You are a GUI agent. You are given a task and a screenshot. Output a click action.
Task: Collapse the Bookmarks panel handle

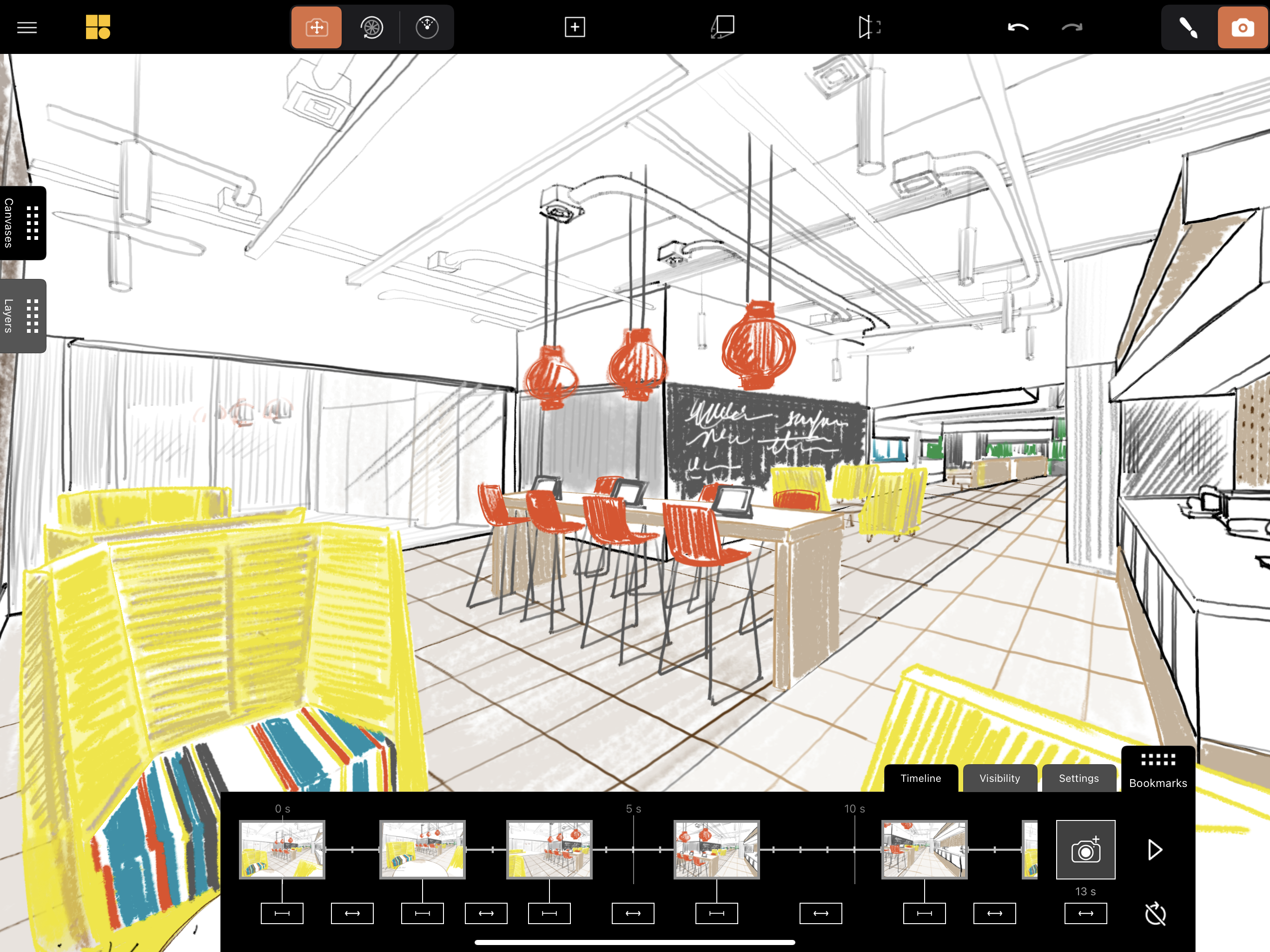(x=1158, y=769)
